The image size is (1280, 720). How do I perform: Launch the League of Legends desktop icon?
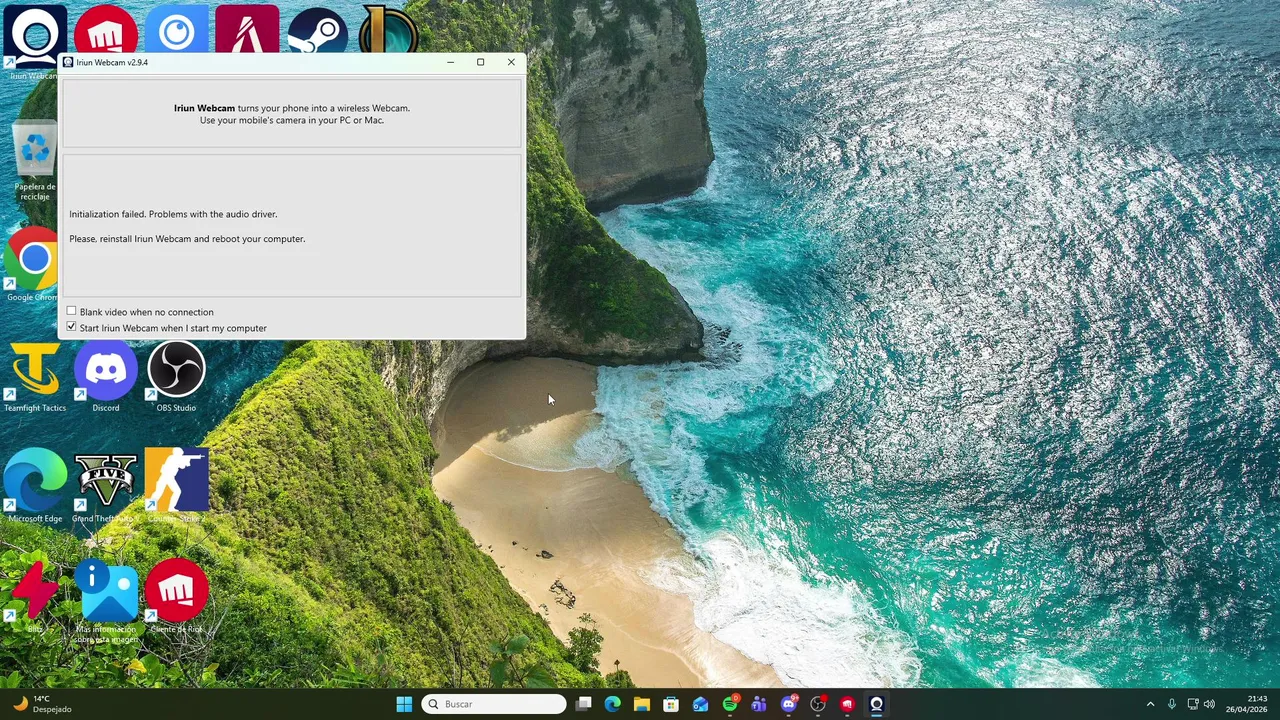[x=388, y=30]
